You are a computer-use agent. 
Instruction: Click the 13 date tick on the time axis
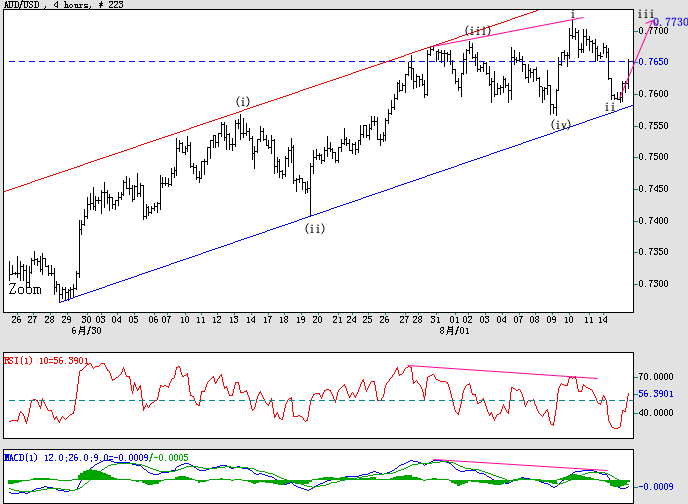point(234,320)
